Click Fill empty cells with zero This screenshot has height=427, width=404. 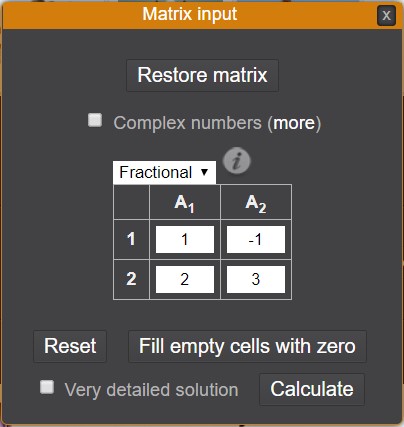pyautogui.click(x=247, y=346)
